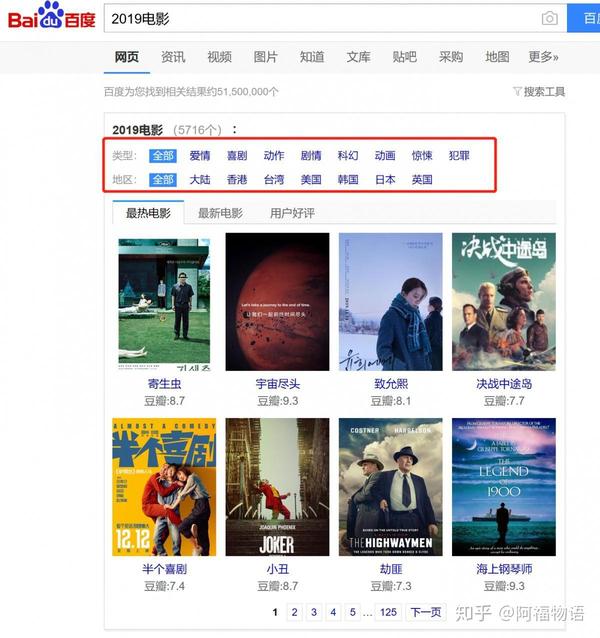
Task: Filter by 犯罪 genre
Action: click(459, 155)
